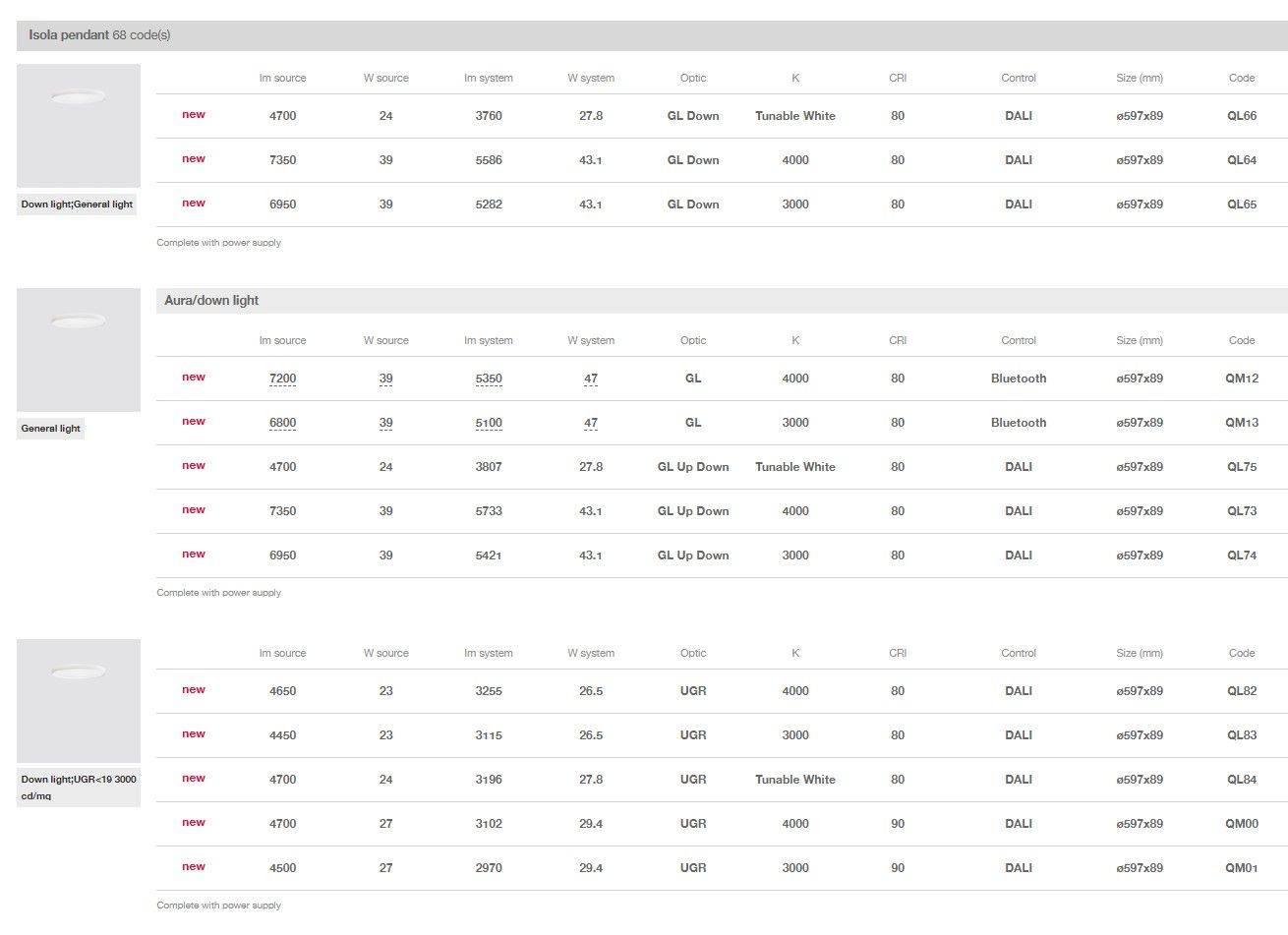The width and height of the screenshot is (1288, 935).
Task: Click underlined 5350 lm system value
Action: [489, 379]
